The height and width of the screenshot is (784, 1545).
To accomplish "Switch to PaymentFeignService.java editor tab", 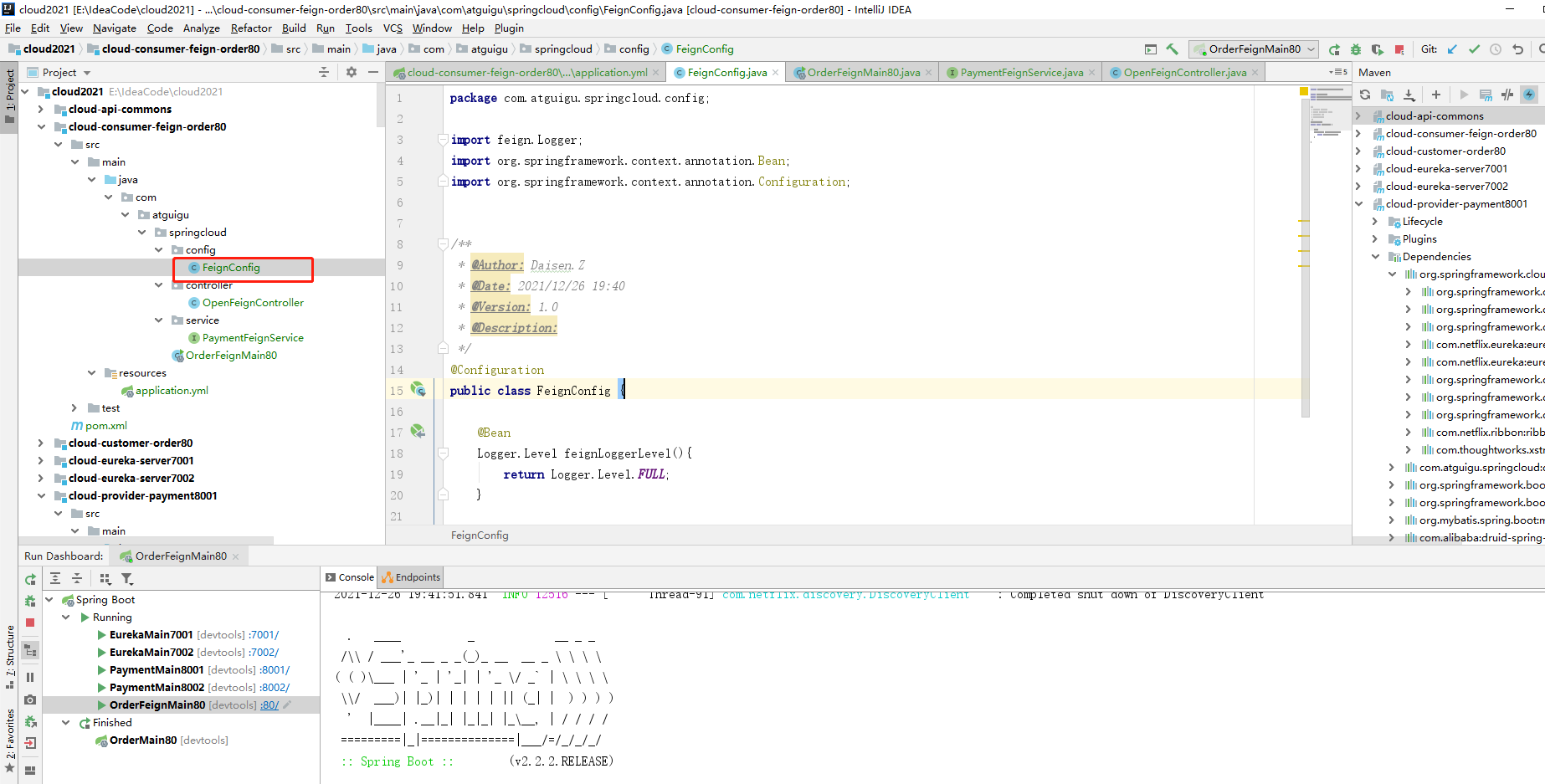I will click(x=1020, y=73).
